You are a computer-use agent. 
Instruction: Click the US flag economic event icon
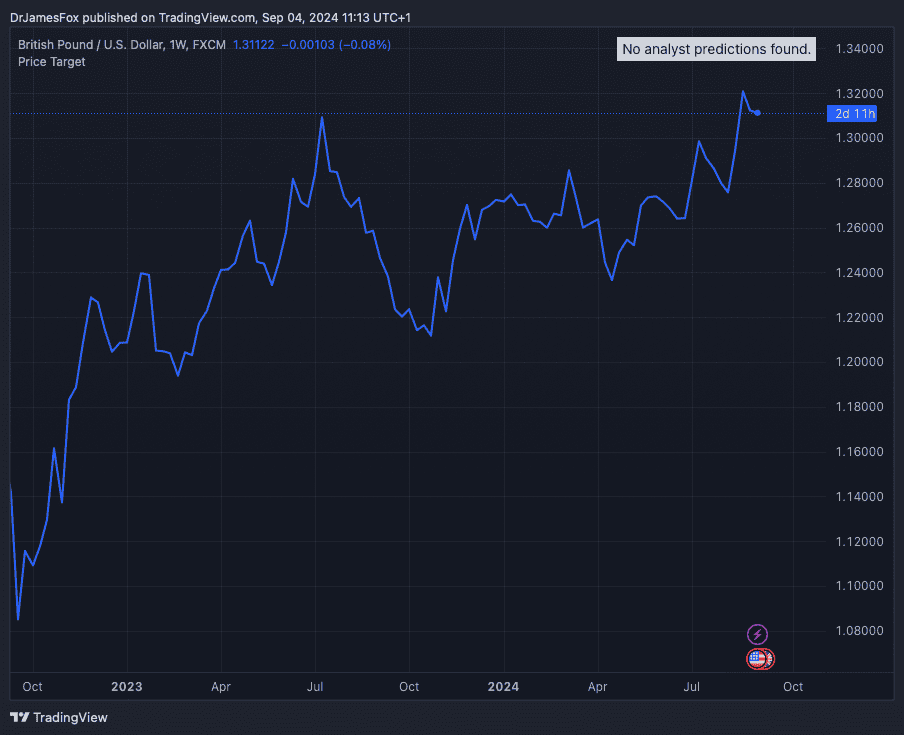click(758, 658)
